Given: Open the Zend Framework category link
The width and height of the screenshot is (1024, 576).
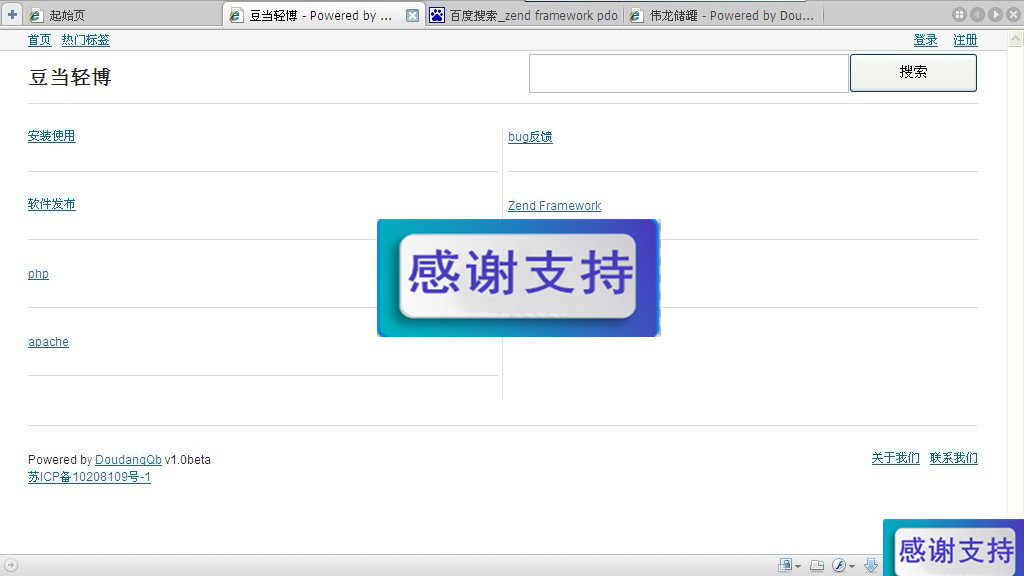Looking at the screenshot, I should (x=554, y=206).
